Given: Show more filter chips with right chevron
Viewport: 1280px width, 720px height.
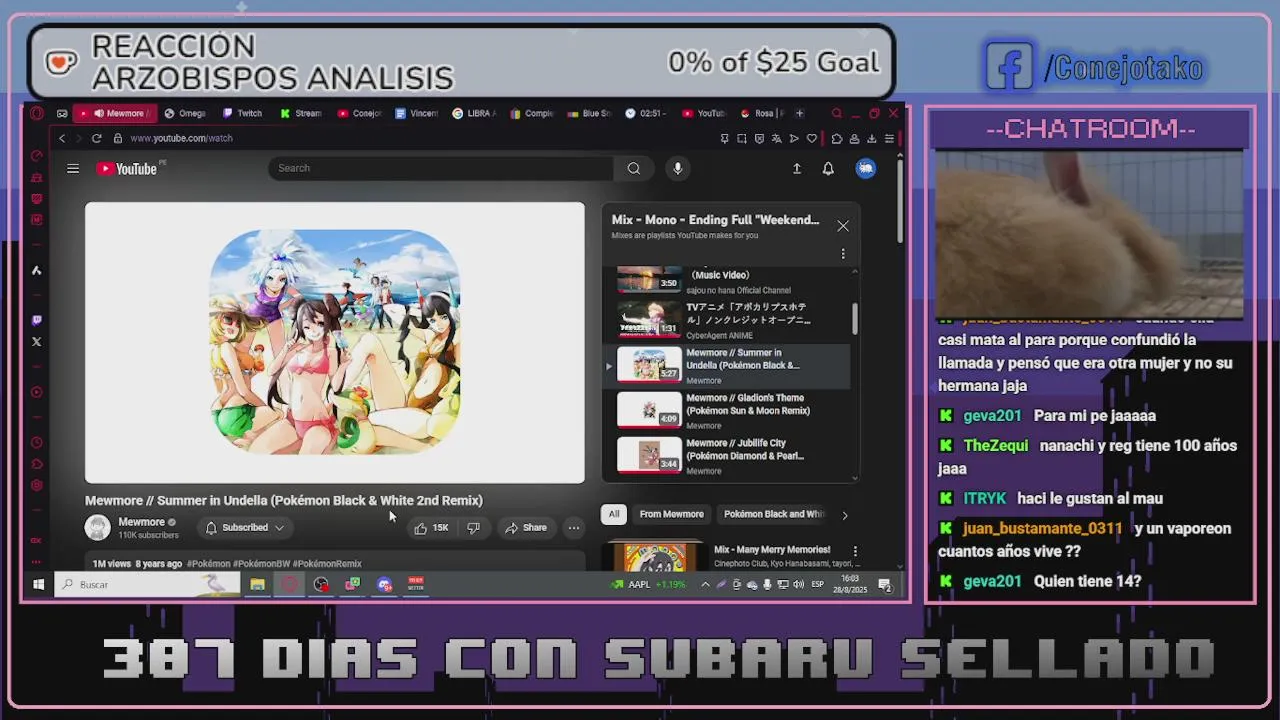Looking at the screenshot, I should [x=844, y=515].
